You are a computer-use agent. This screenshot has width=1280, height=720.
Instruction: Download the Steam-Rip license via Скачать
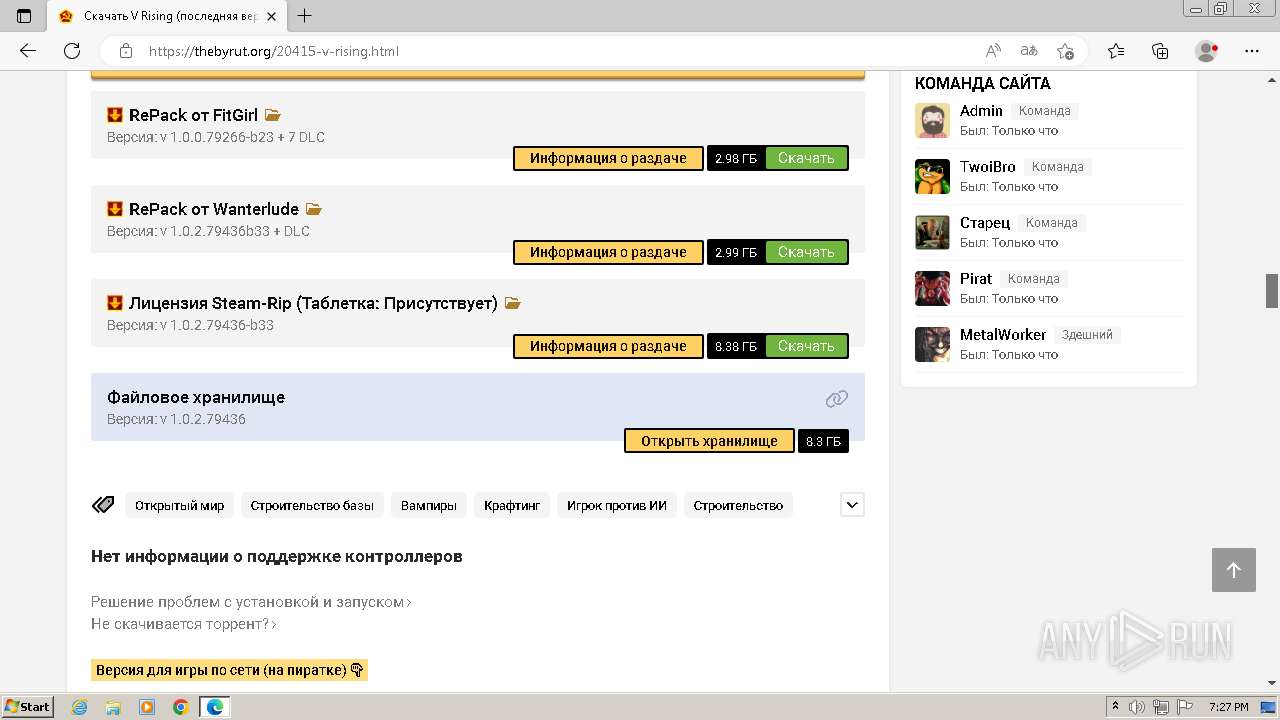pyautogui.click(x=806, y=346)
